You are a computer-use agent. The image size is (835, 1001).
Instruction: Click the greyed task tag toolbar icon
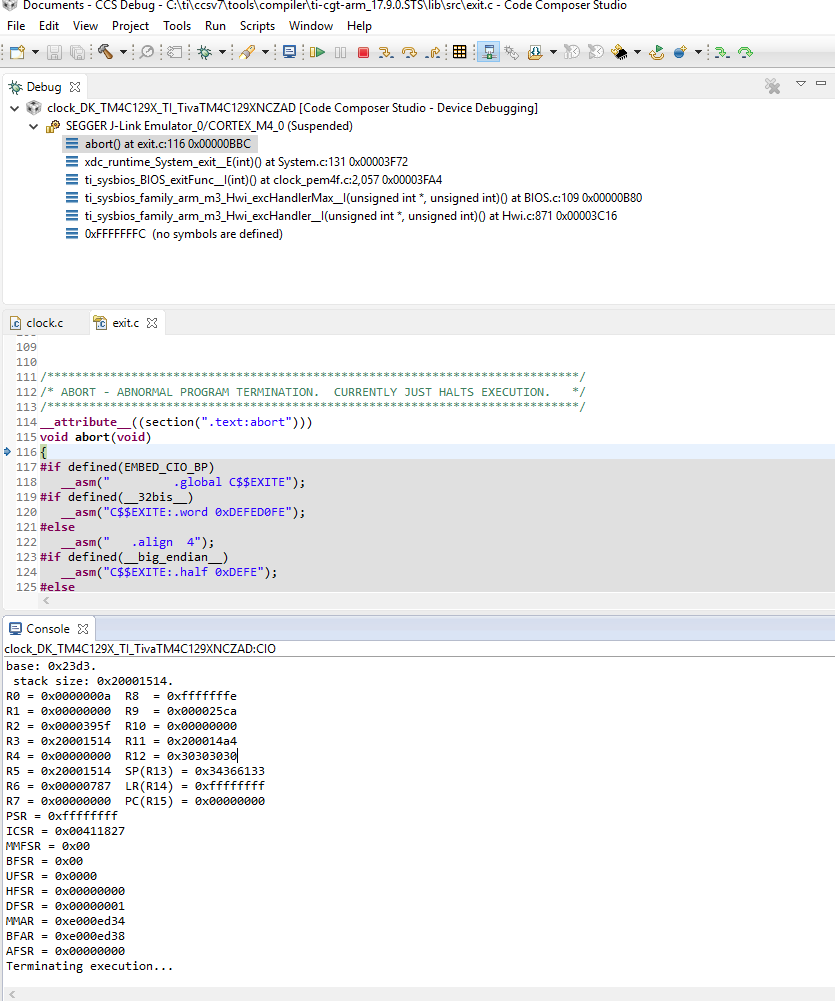point(175,52)
